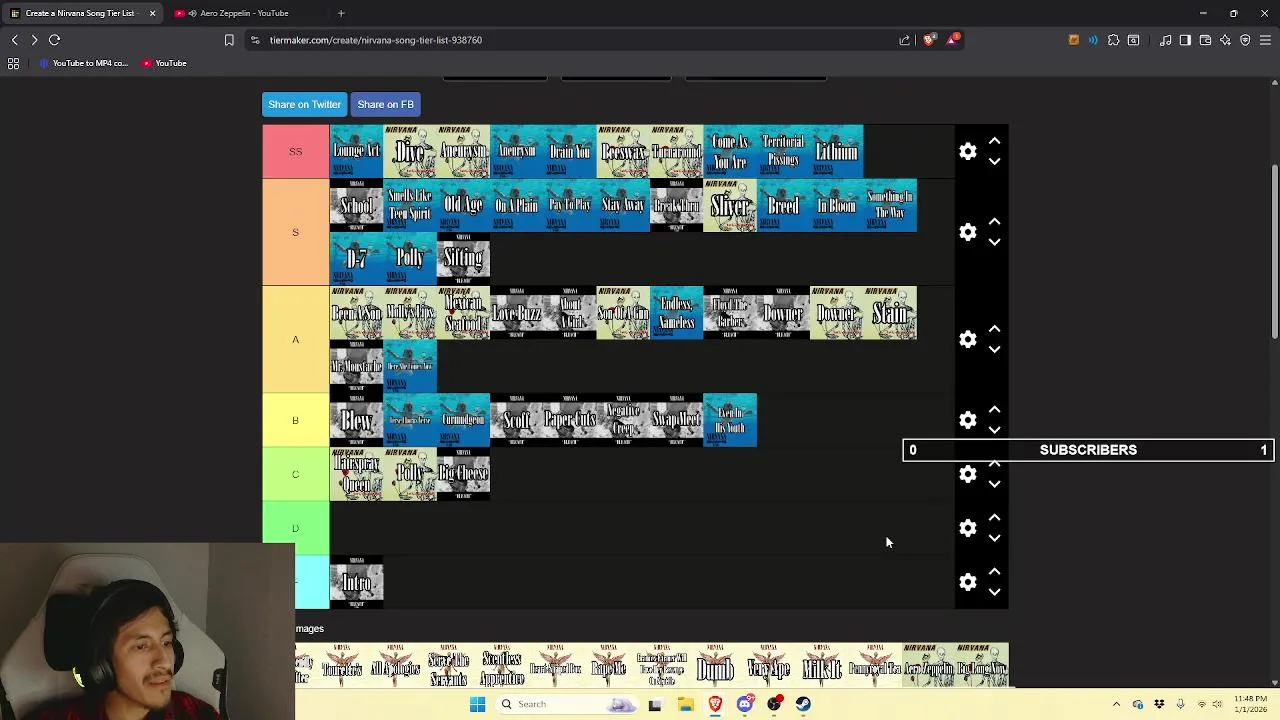Select the Milk It tile in pool
Screen dimensions: 1280x720
pyautogui.click(x=822, y=667)
